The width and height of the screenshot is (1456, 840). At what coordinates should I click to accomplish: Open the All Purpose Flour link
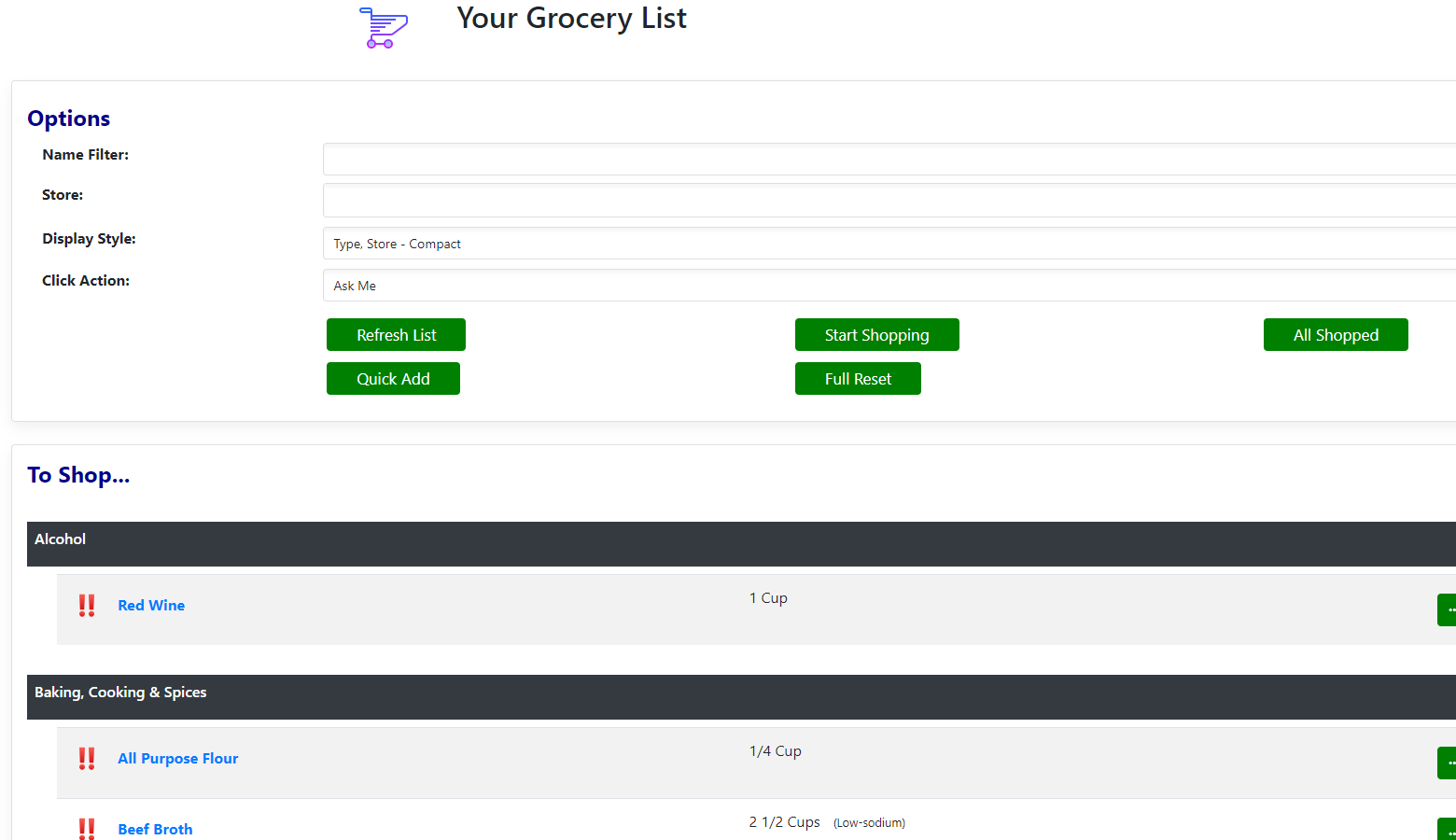click(178, 759)
